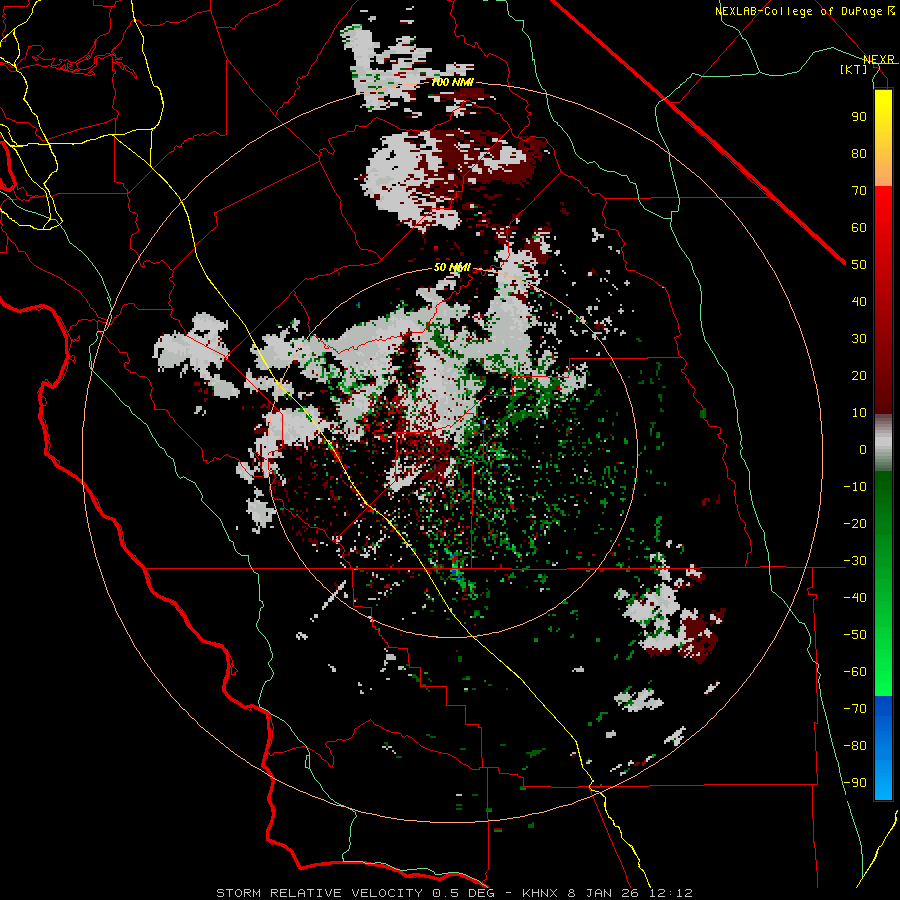Click the 70 value on velocity scale
Image resolution: width=900 pixels, height=900 pixels.
tap(859, 191)
